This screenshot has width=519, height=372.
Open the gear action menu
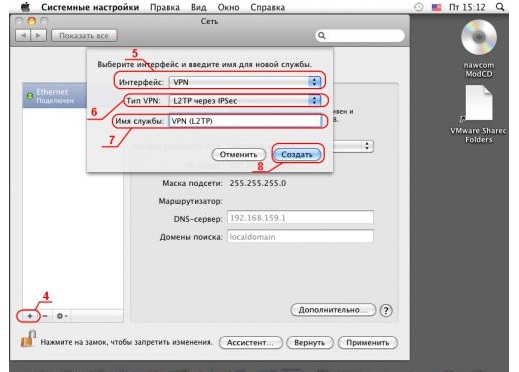(62, 316)
